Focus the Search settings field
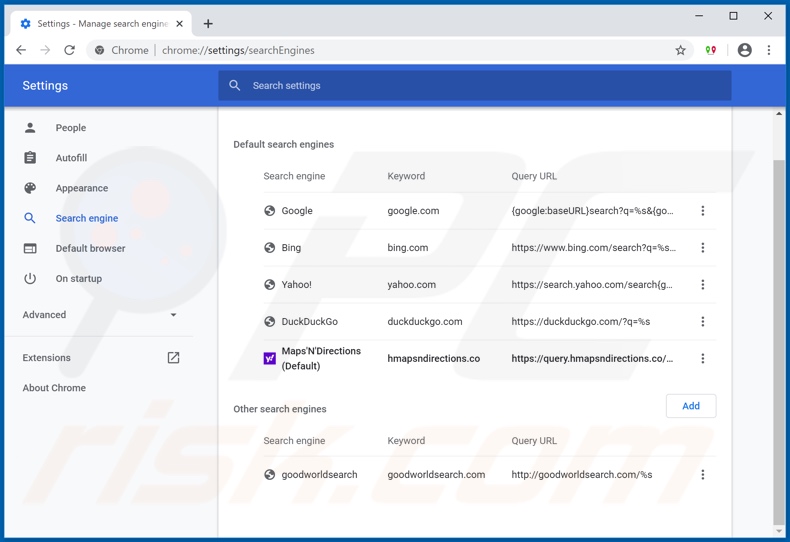Image resolution: width=790 pixels, height=542 pixels. click(x=475, y=85)
